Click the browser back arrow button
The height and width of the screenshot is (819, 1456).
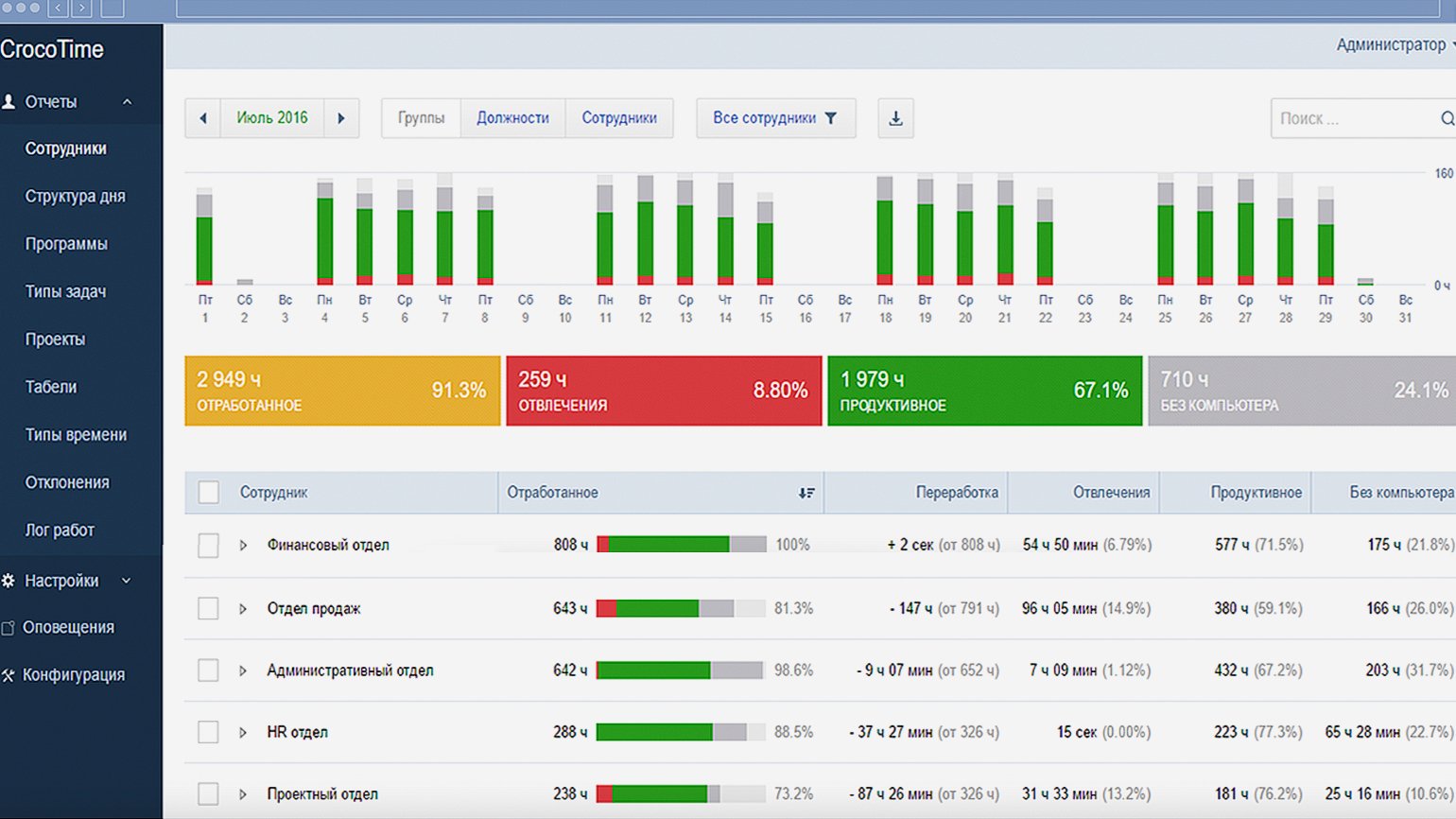click(59, 9)
